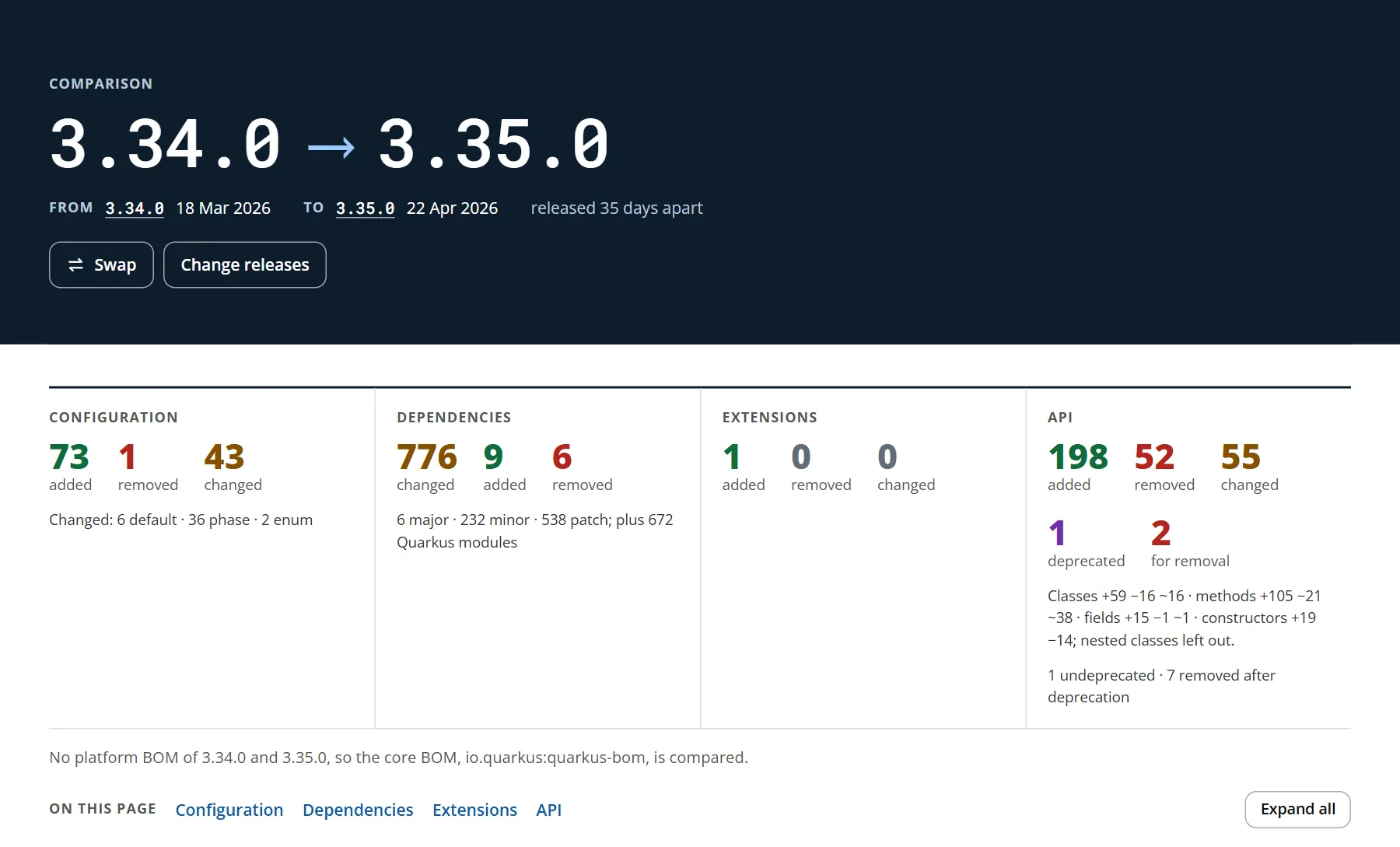Follow the TO 3.35.0 version link
1400x847 pixels.
366,208
